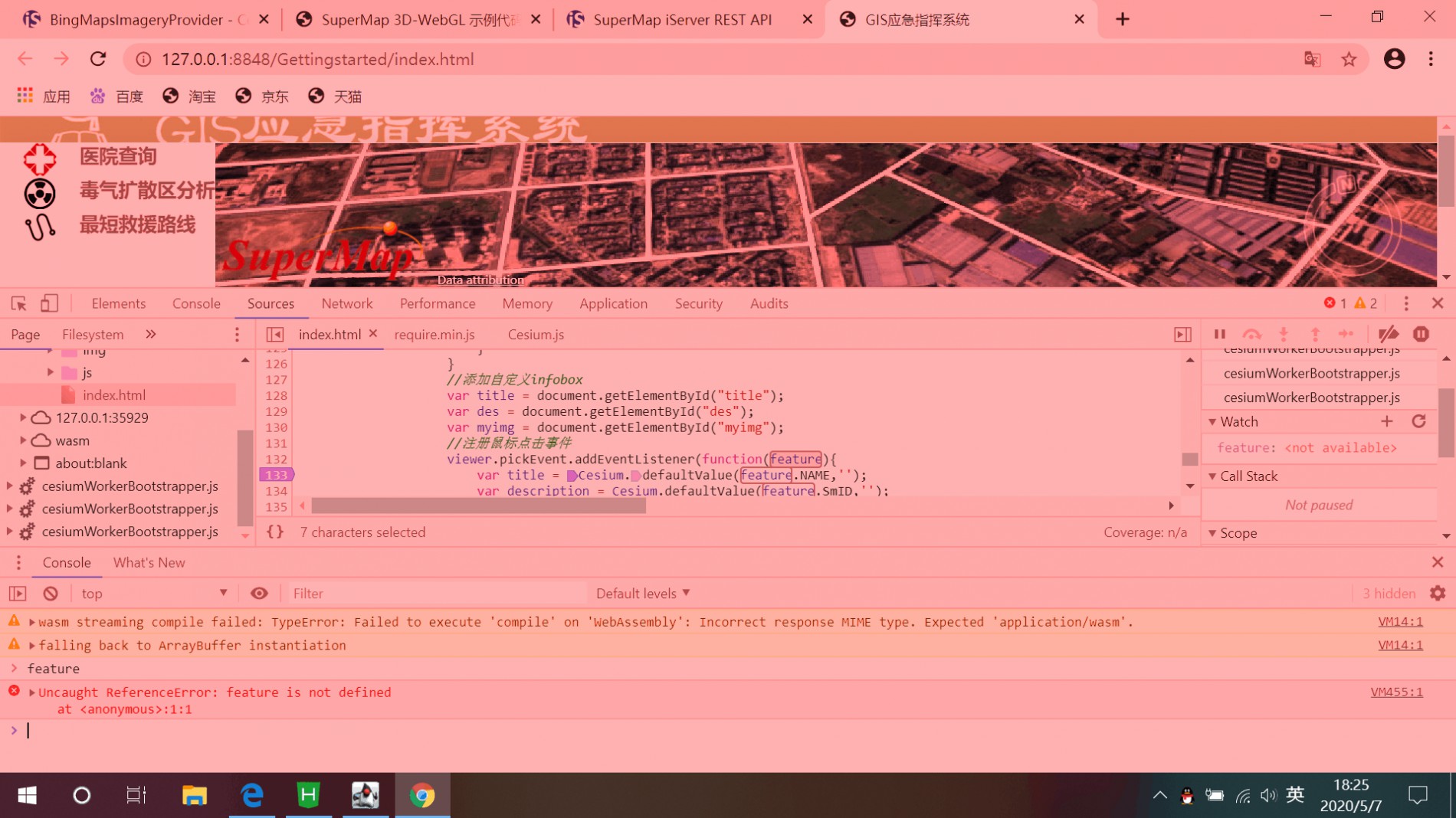Toggle breakpoint on line 133
The height and width of the screenshot is (818, 1456).
coord(276,475)
